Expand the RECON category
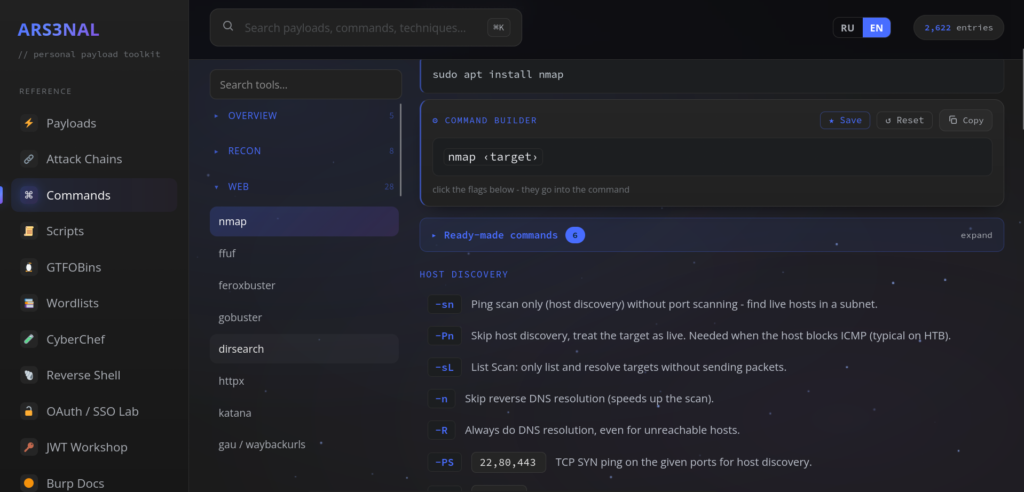 click(305, 151)
